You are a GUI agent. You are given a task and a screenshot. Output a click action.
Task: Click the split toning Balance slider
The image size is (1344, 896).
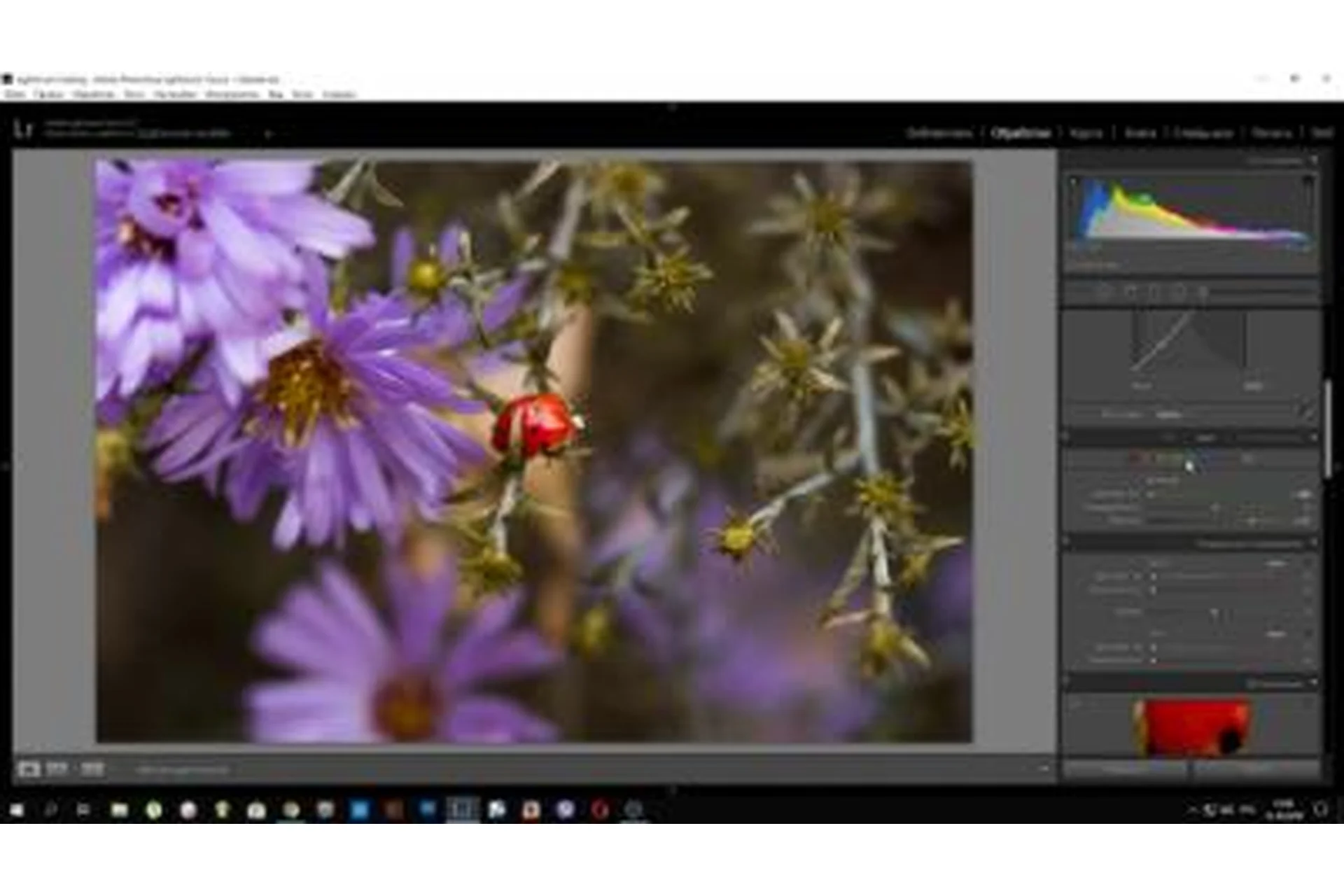point(1214,612)
